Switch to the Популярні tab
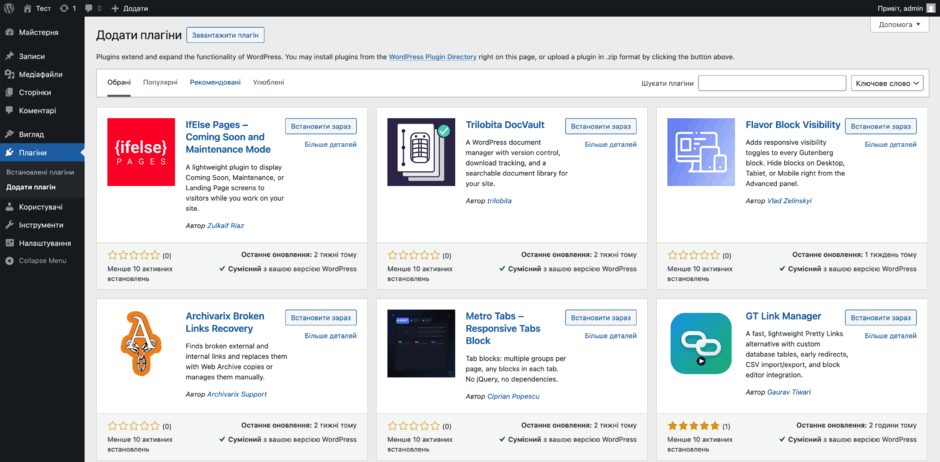Image resolution: width=940 pixels, height=462 pixels. pos(160,82)
